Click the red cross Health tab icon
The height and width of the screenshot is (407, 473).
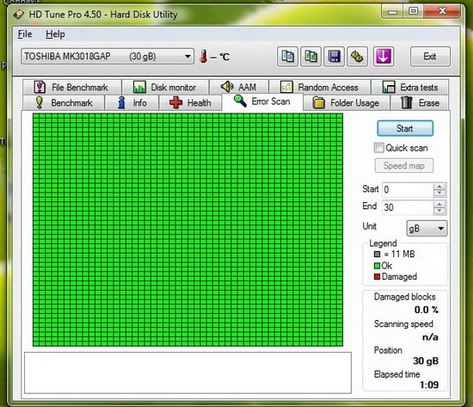pos(176,103)
